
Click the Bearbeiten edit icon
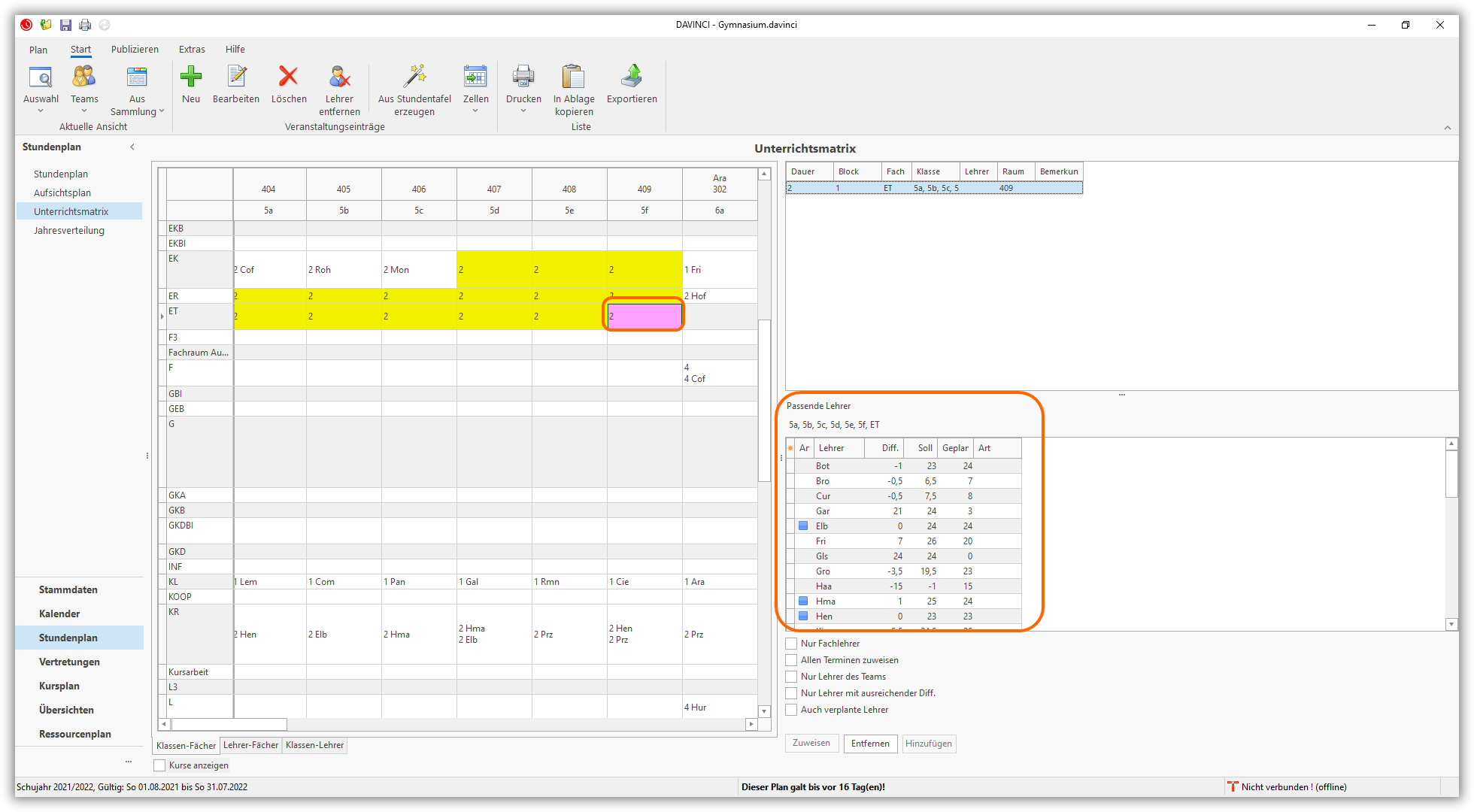coord(236,77)
